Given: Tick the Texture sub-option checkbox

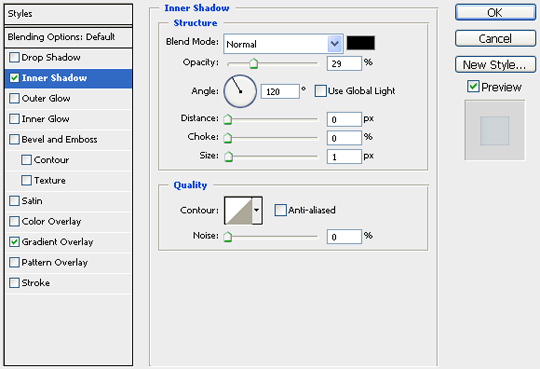Looking at the screenshot, I should [x=26, y=180].
